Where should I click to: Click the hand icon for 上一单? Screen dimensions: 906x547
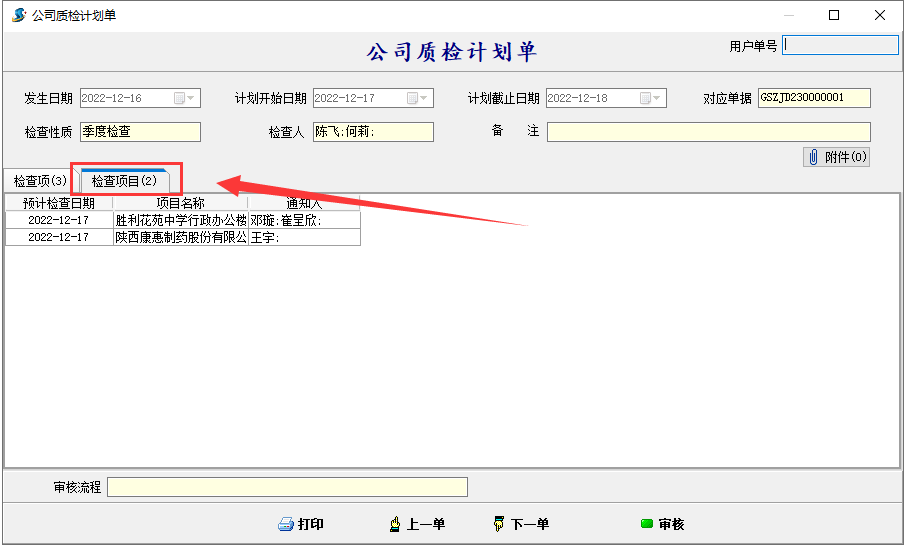coord(395,525)
